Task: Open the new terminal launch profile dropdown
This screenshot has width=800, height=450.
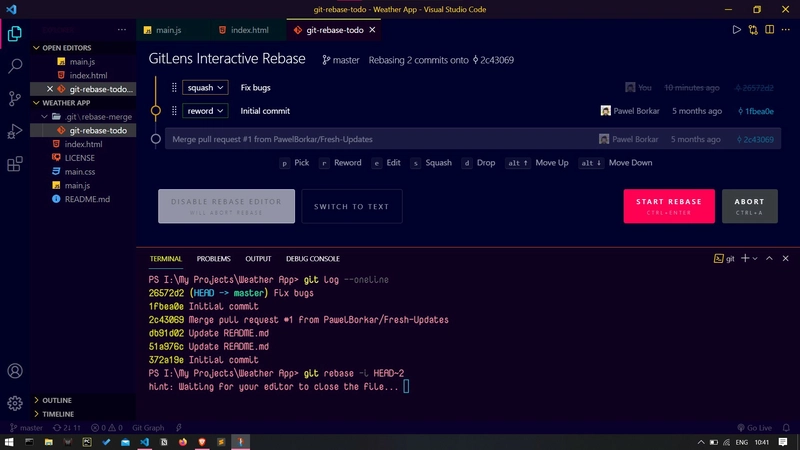Action: pos(755,259)
